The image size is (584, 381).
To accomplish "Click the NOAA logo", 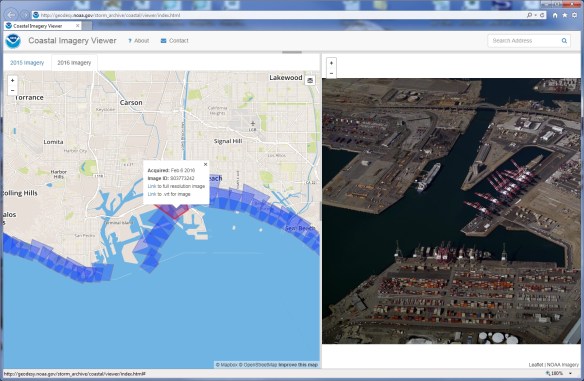I will (x=13, y=41).
